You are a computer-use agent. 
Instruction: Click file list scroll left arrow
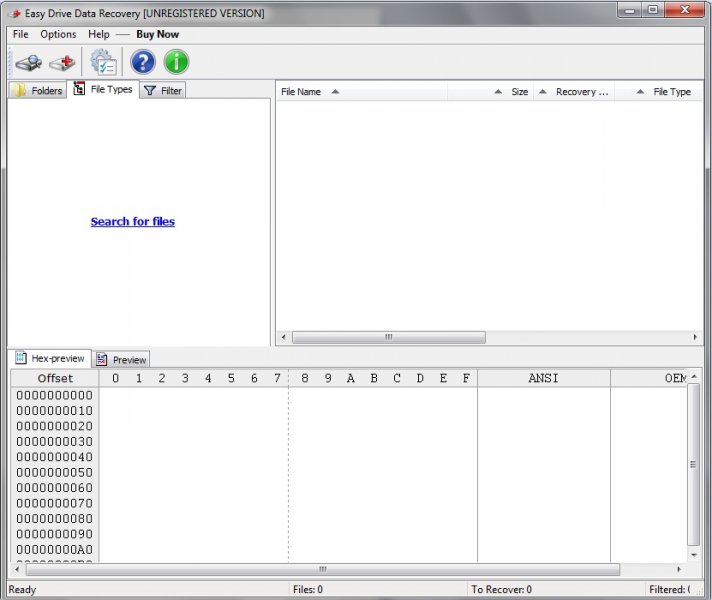(284, 337)
